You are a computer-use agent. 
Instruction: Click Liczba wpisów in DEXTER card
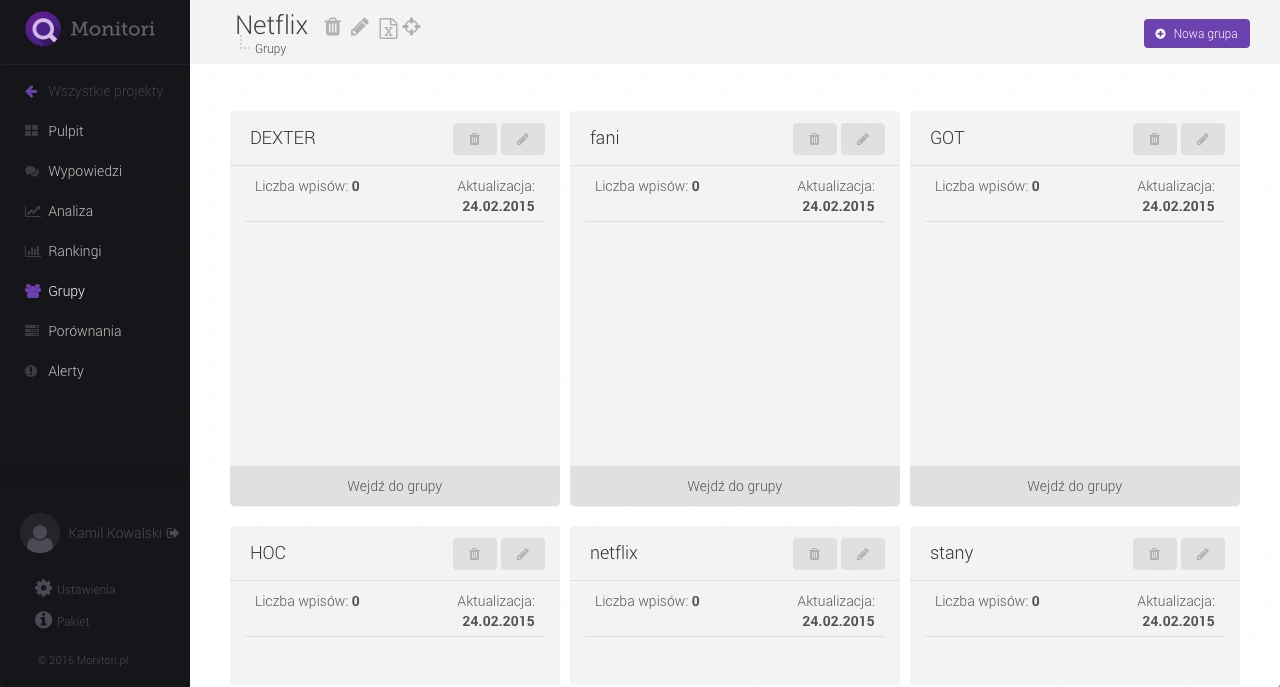click(x=307, y=186)
